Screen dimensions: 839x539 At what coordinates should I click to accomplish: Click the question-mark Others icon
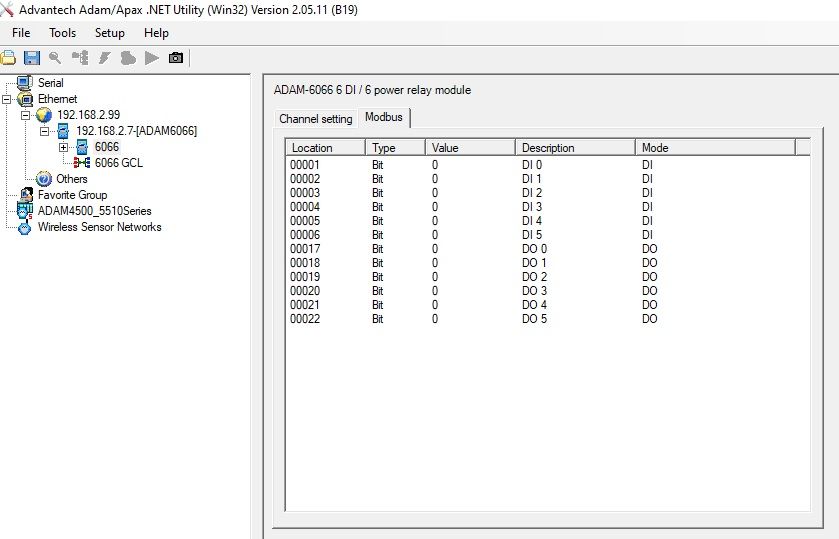coord(44,179)
